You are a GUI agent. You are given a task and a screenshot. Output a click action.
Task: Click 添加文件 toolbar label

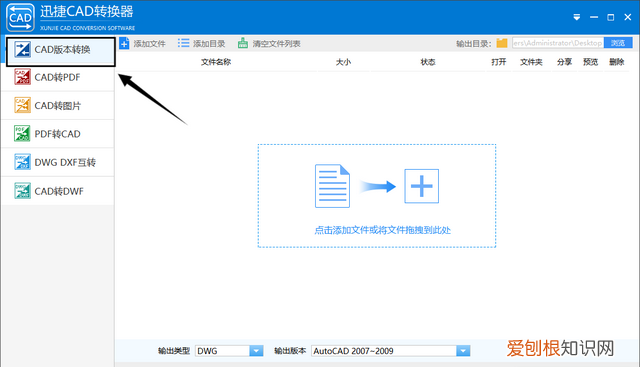tap(149, 44)
